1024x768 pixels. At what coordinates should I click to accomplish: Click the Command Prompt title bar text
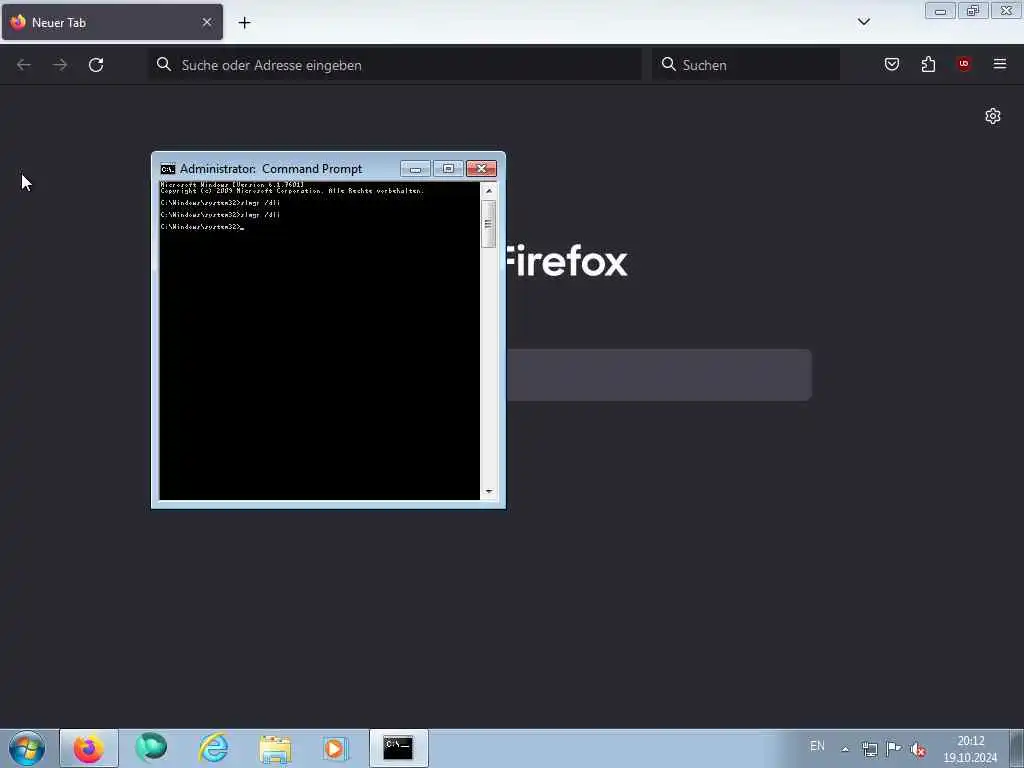pyautogui.click(x=271, y=169)
